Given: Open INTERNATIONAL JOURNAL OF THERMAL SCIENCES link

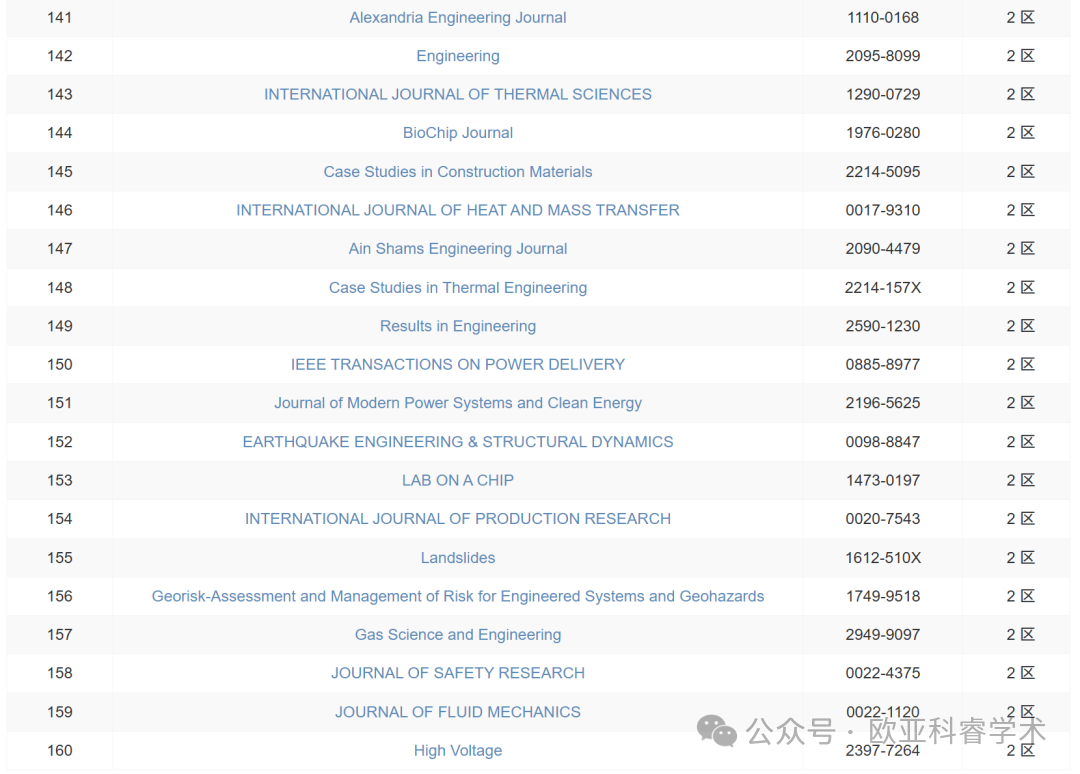Looking at the screenshot, I should (457, 94).
